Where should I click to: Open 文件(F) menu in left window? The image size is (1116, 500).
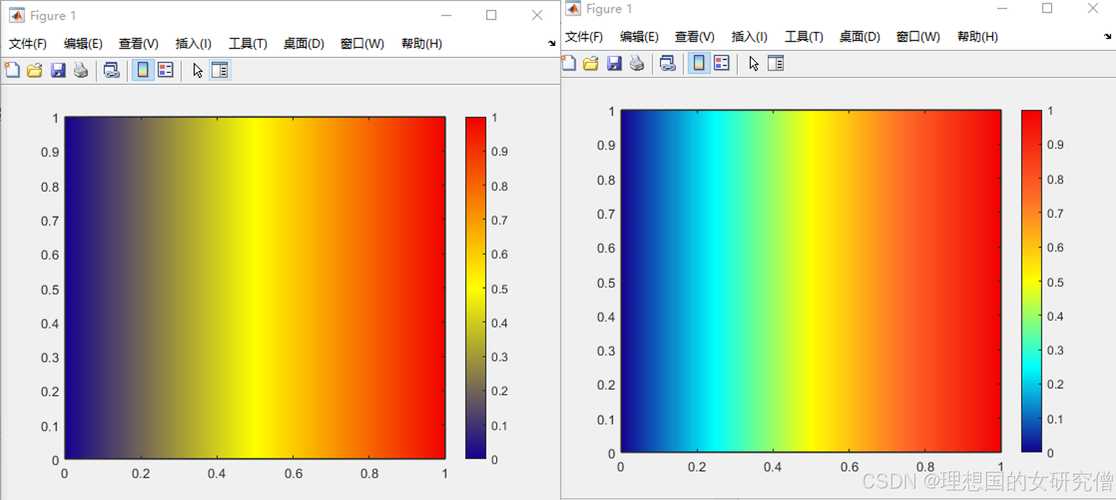[28, 44]
